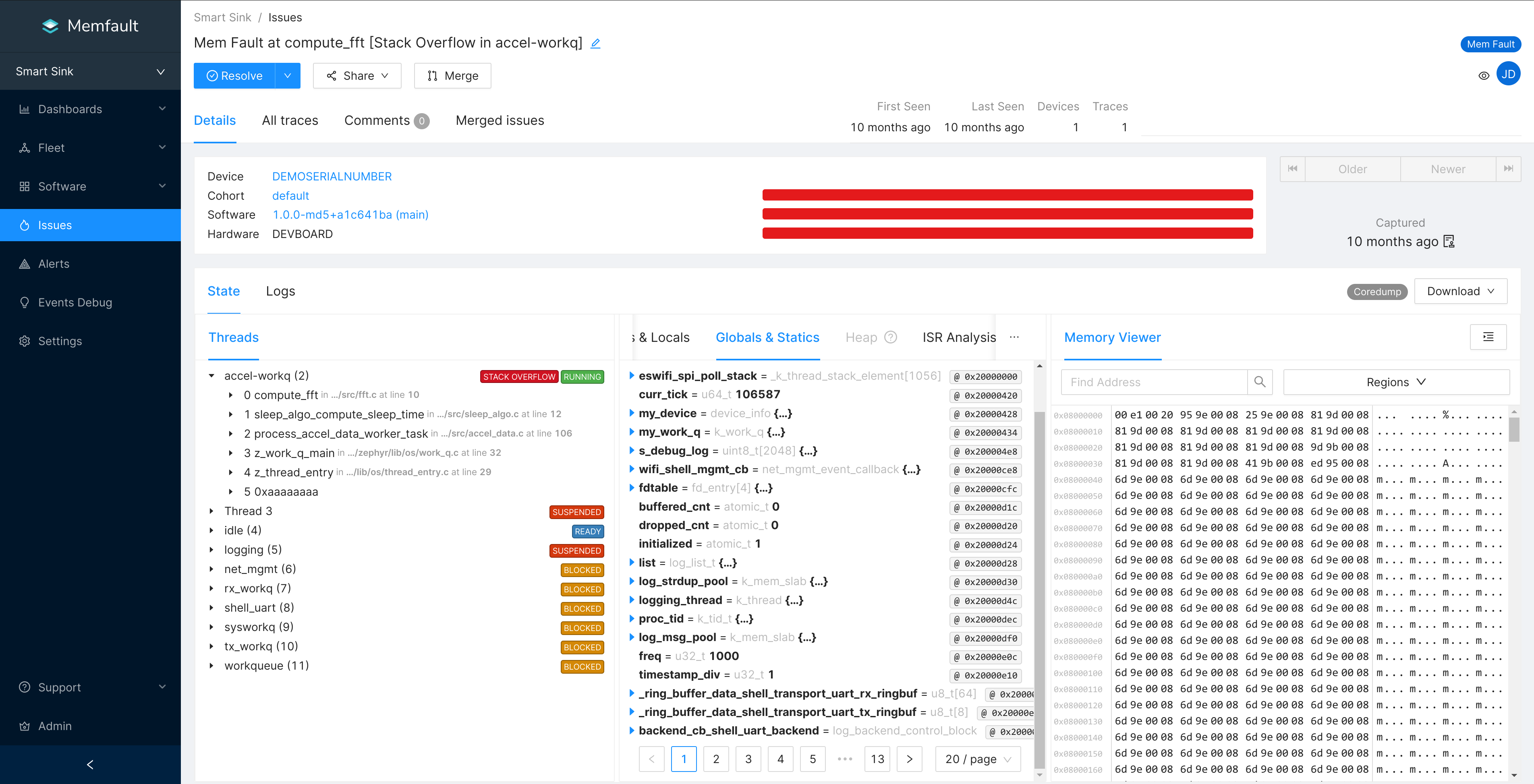
Task: Click the Find Address search magnifier
Action: [x=1260, y=382]
